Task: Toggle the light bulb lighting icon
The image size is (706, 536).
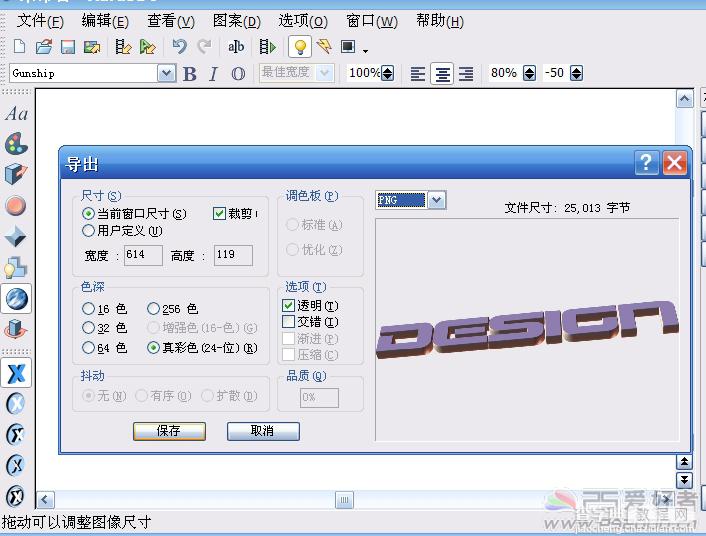Action: point(300,46)
